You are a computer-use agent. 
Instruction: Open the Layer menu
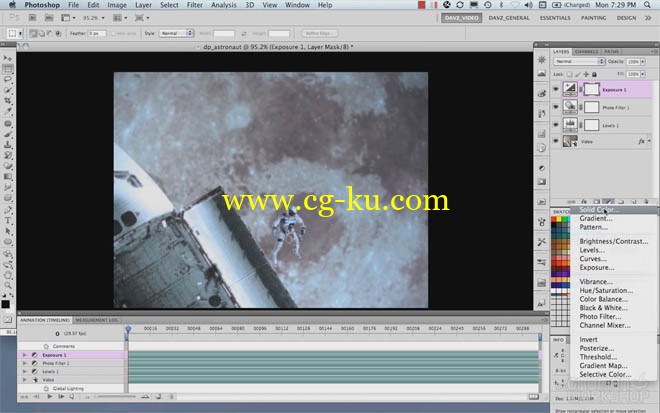(143, 5)
